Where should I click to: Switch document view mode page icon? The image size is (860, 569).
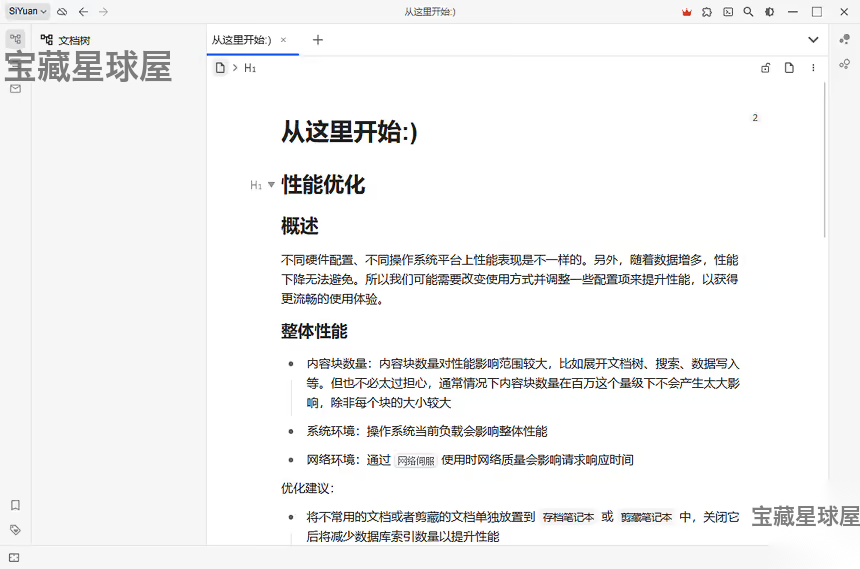point(789,68)
